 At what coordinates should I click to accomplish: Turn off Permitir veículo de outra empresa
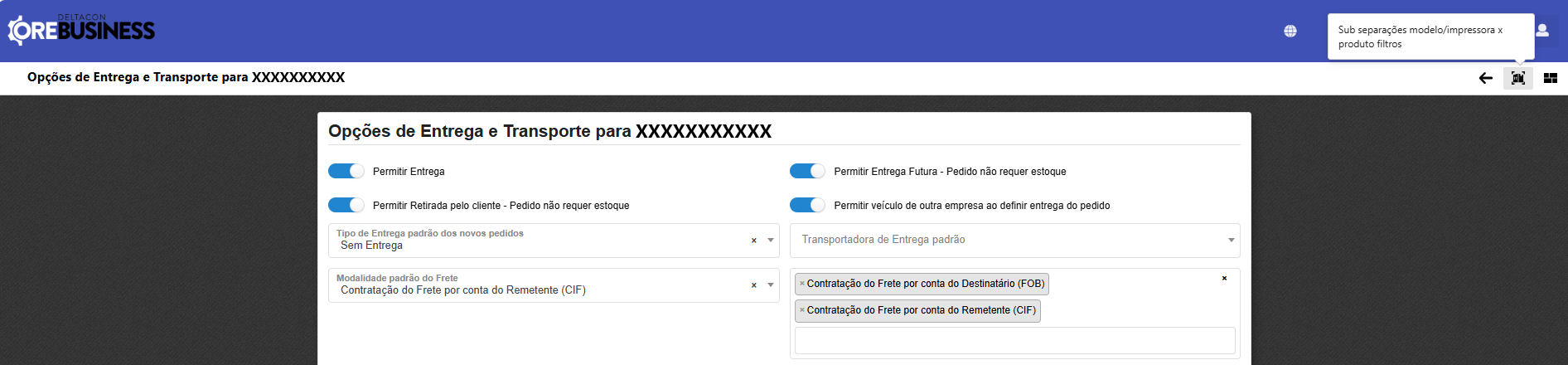point(806,205)
